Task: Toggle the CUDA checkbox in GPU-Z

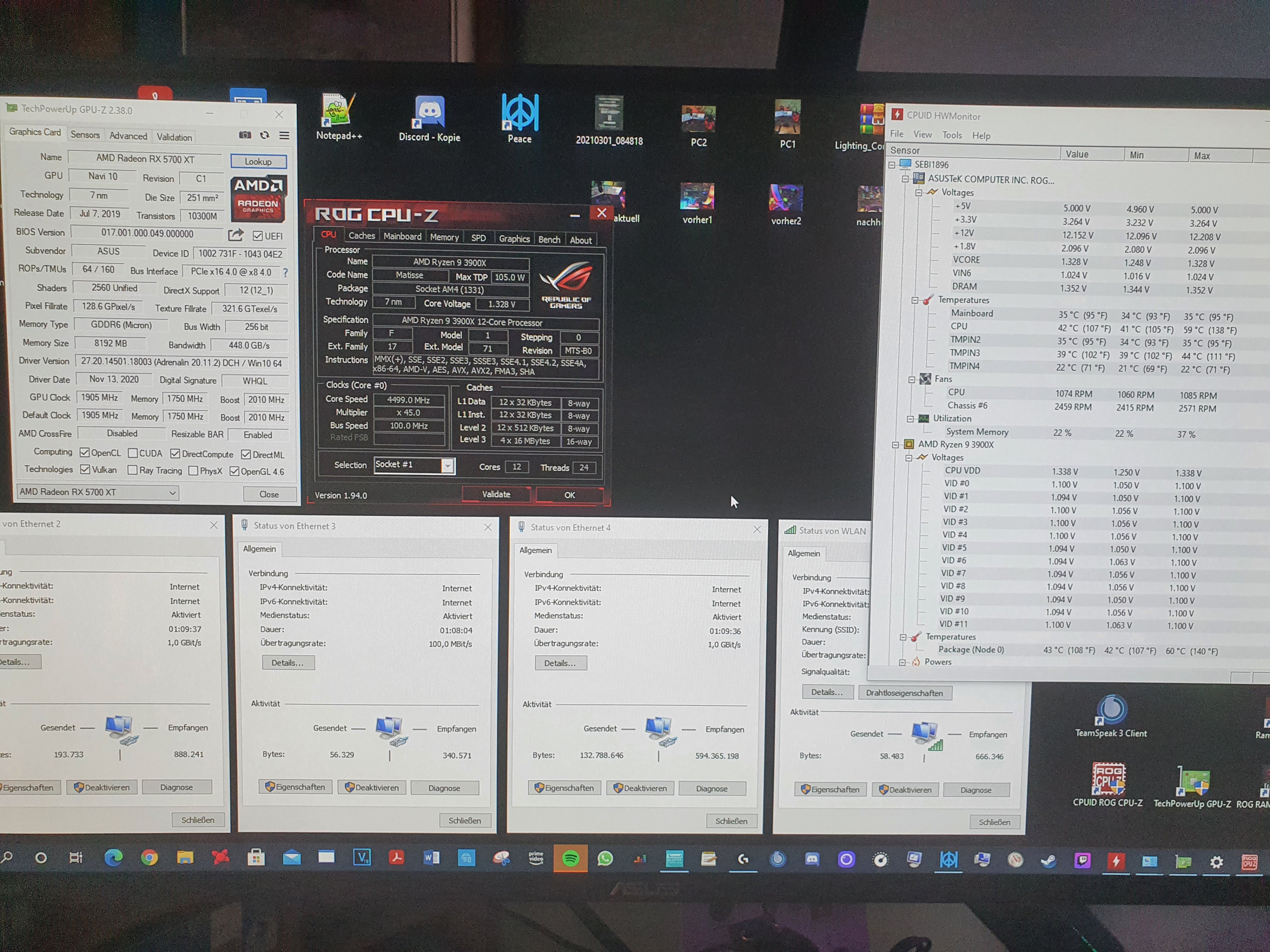Action: [x=133, y=453]
